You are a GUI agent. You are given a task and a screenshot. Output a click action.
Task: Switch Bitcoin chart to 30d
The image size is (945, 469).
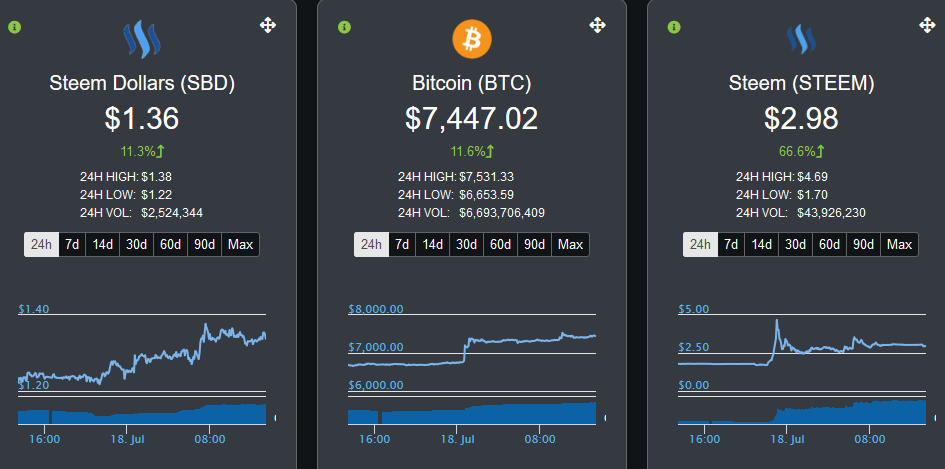(x=466, y=245)
